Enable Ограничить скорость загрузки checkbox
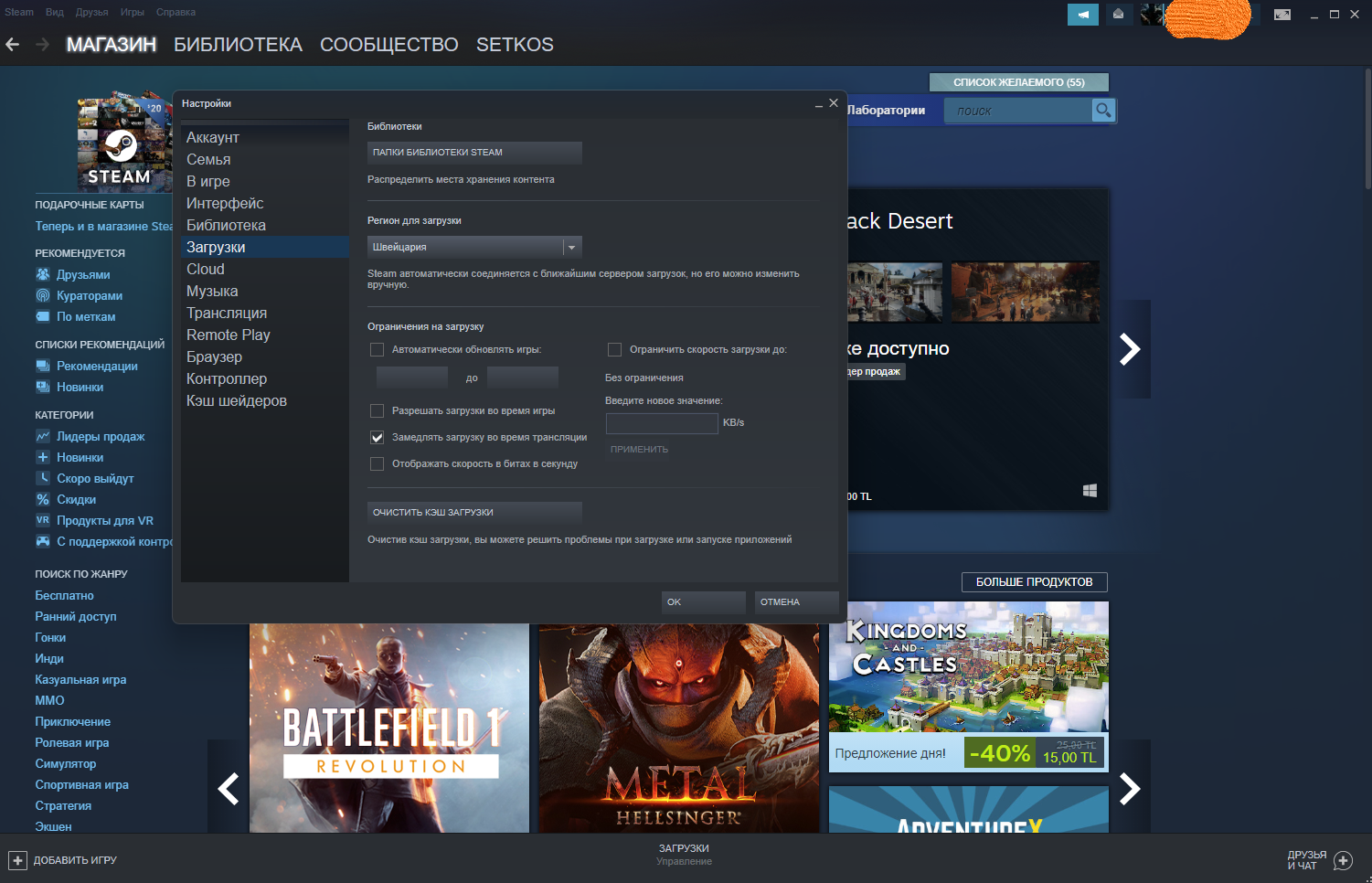The image size is (1372, 883). click(614, 349)
